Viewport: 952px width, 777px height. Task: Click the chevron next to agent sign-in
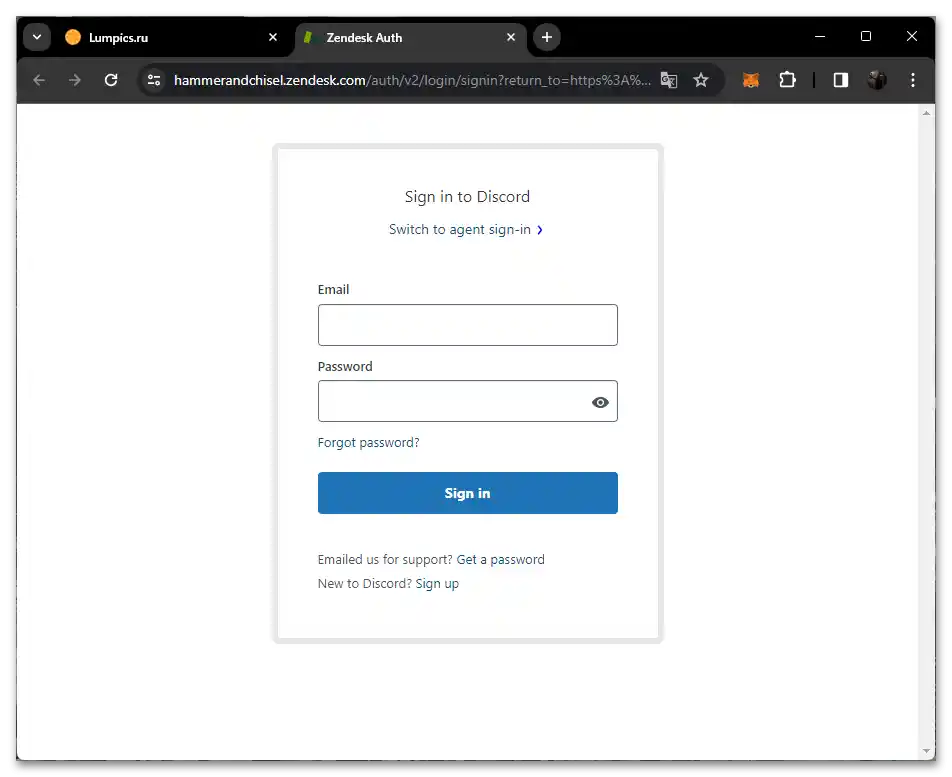click(539, 230)
